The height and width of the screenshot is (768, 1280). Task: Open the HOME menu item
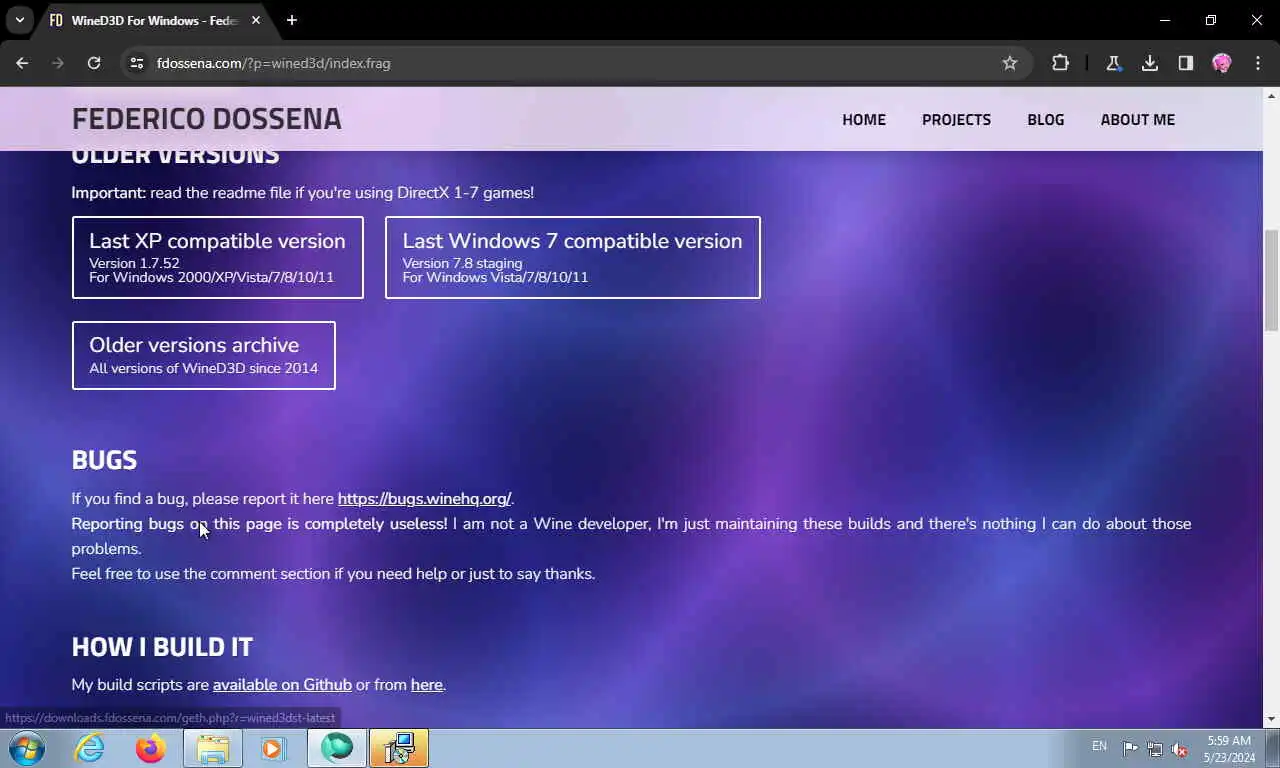tap(864, 119)
